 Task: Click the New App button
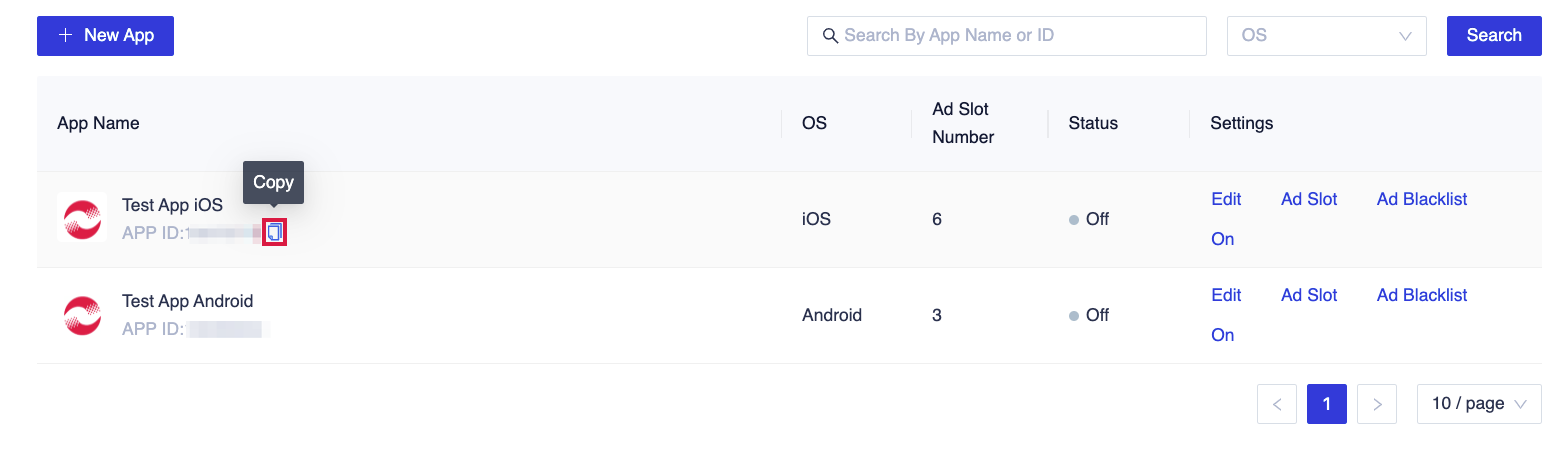coord(105,36)
